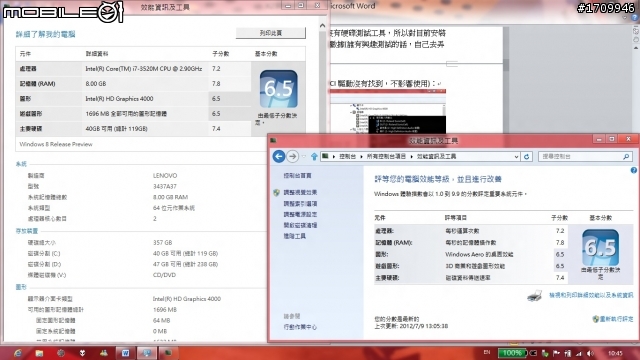Image resolution: width=640 pixels, height=360 pixels.
Task: Open the Action Center flag tray icon
Action: pos(556,353)
